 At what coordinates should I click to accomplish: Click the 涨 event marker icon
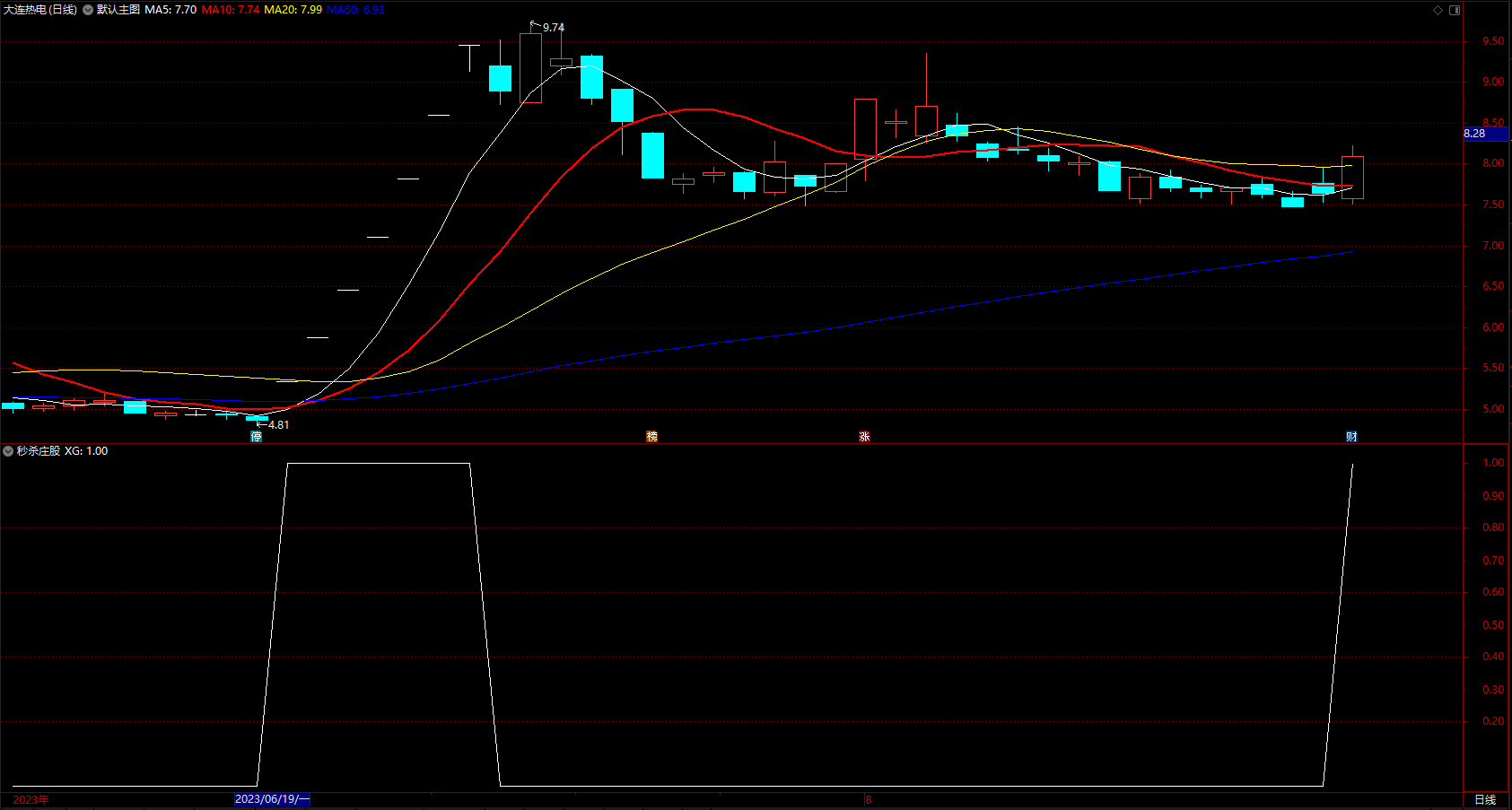click(864, 437)
